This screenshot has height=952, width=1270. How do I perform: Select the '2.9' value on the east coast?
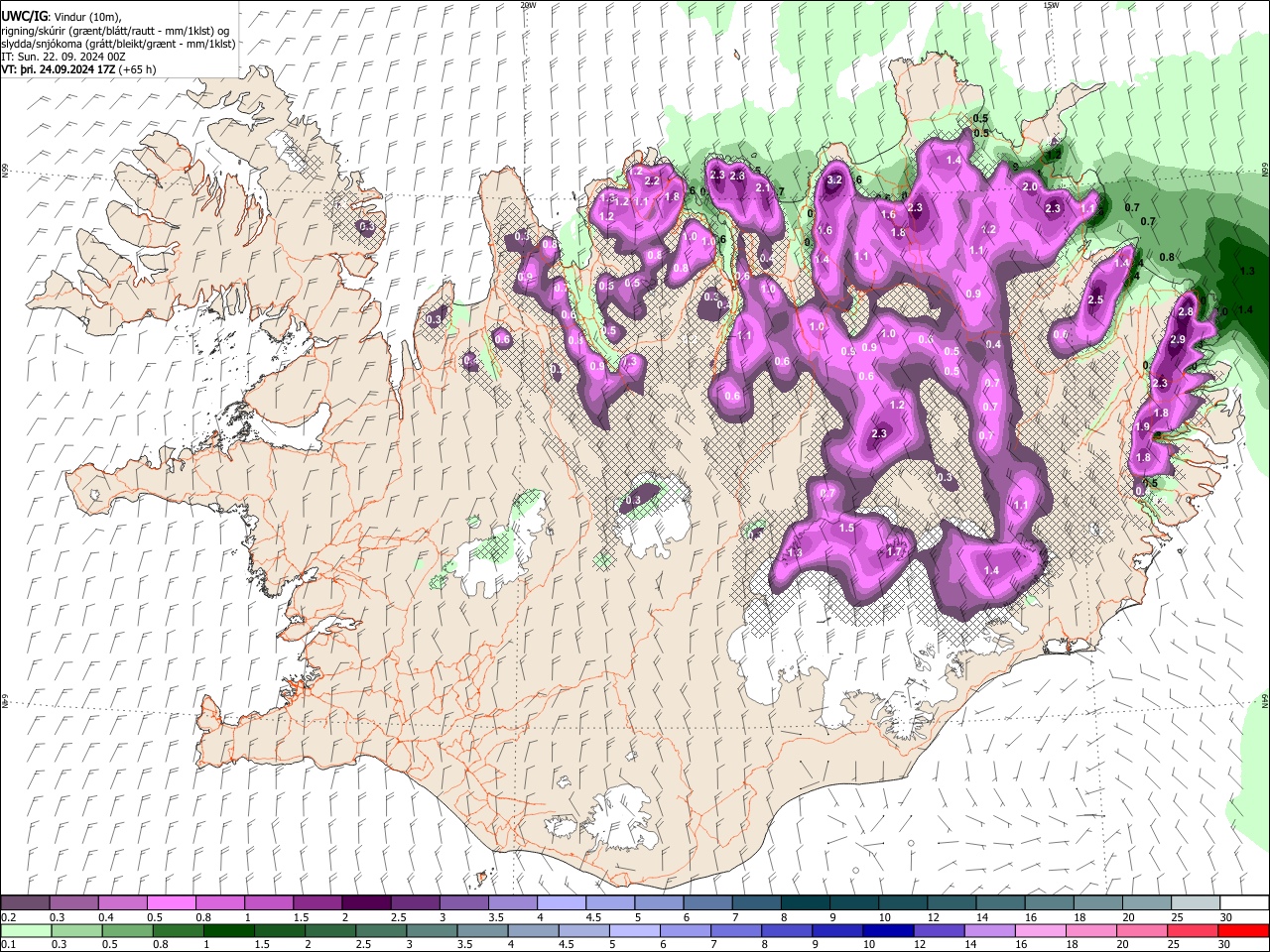pyautogui.click(x=1178, y=340)
